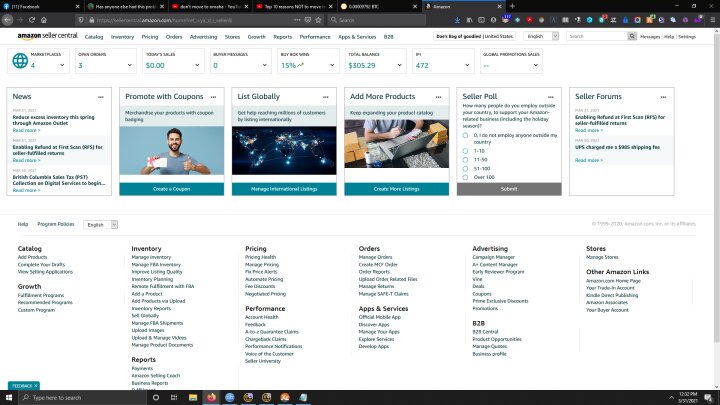Expand the Buyer Messages dropdown

point(264,65)
